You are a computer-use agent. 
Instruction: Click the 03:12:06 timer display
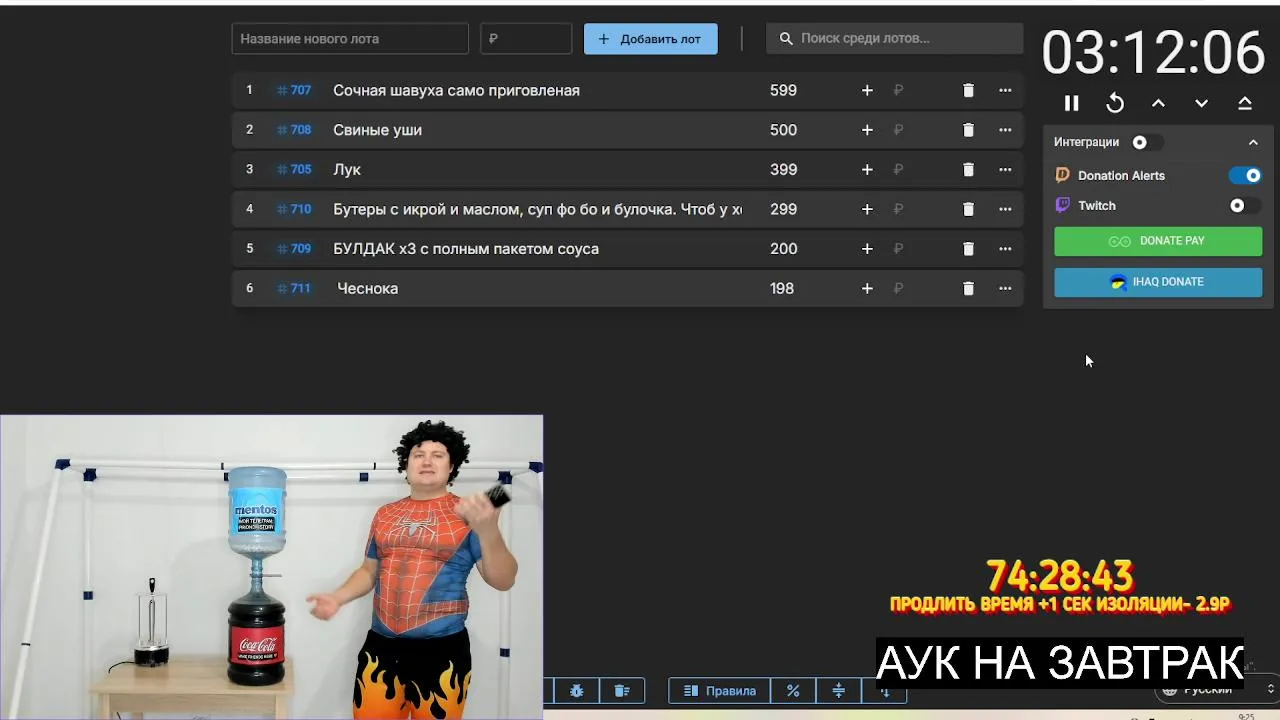(x=1153, y=53)
